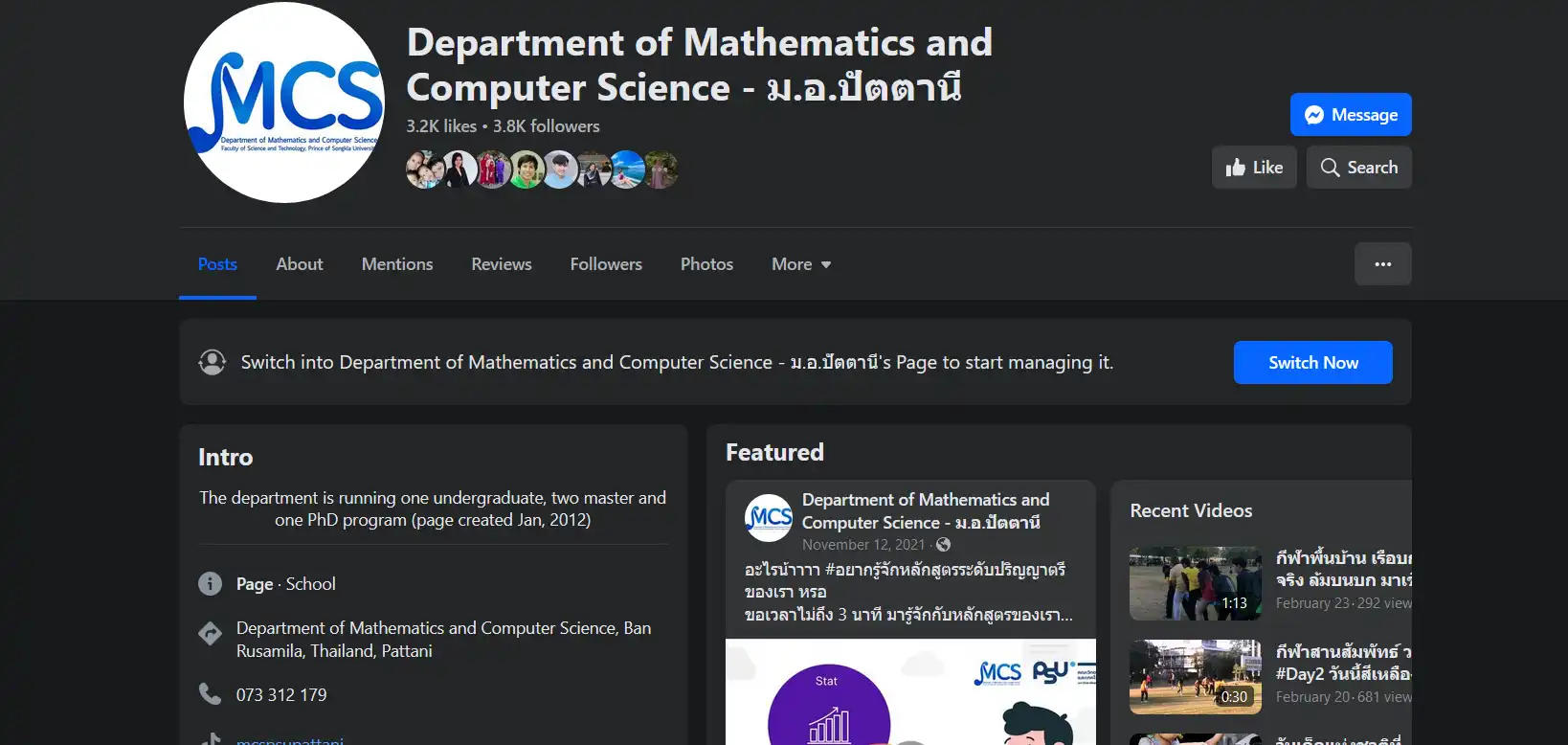Open the About tab
The image size is (1568, 745).
300,264
